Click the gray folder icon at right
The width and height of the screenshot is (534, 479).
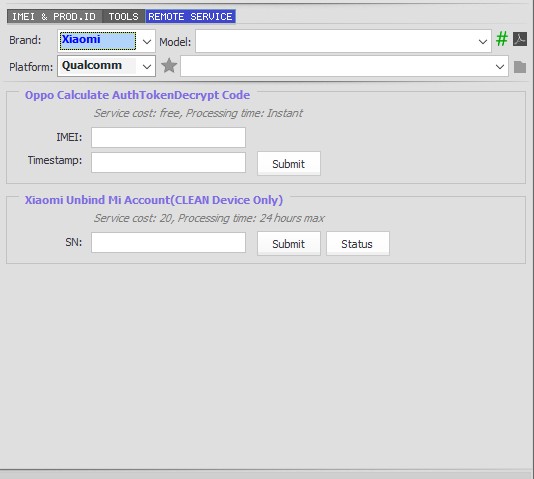[520, 67]
